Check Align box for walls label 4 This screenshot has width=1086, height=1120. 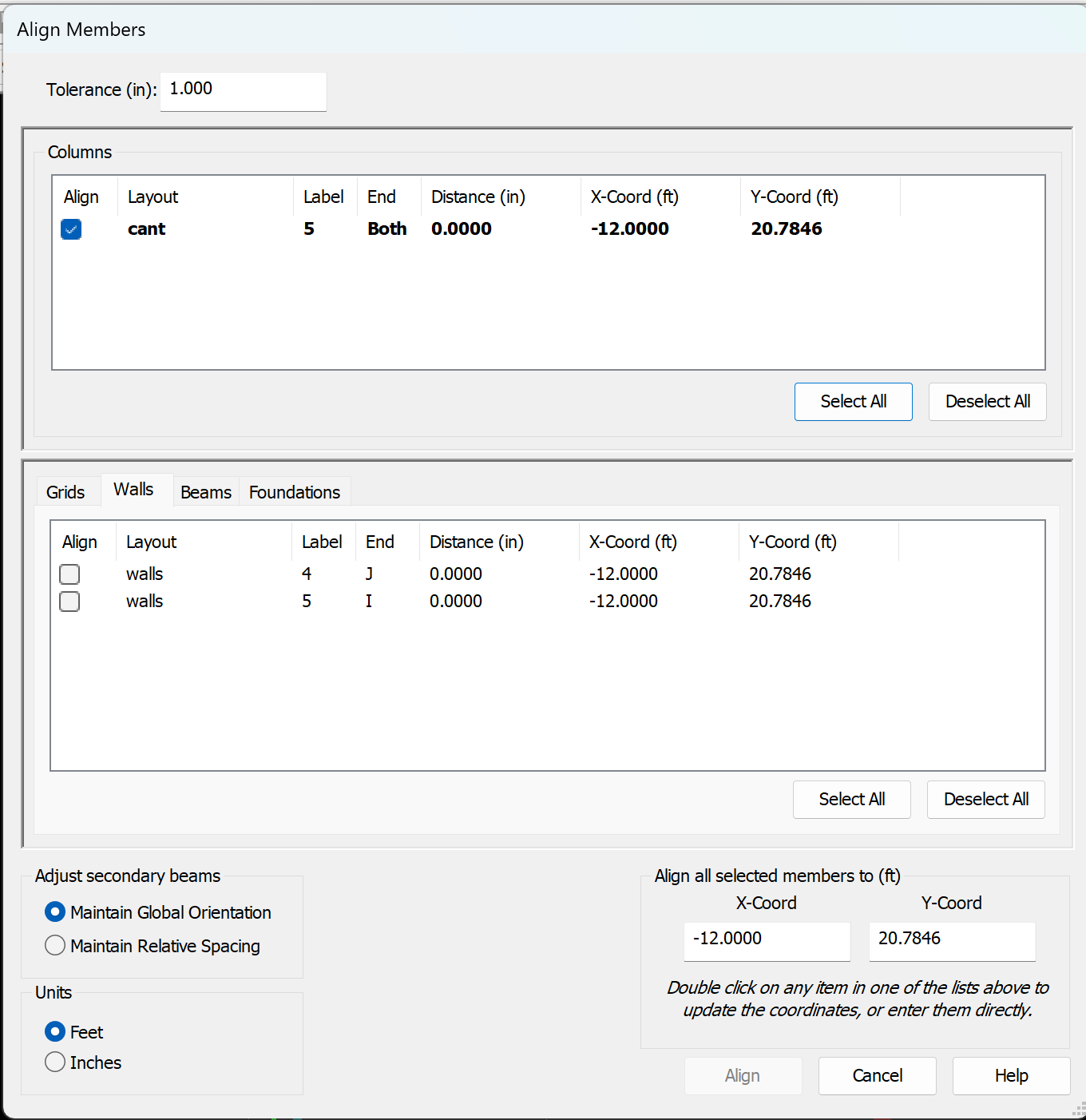[x=69, y=574]
